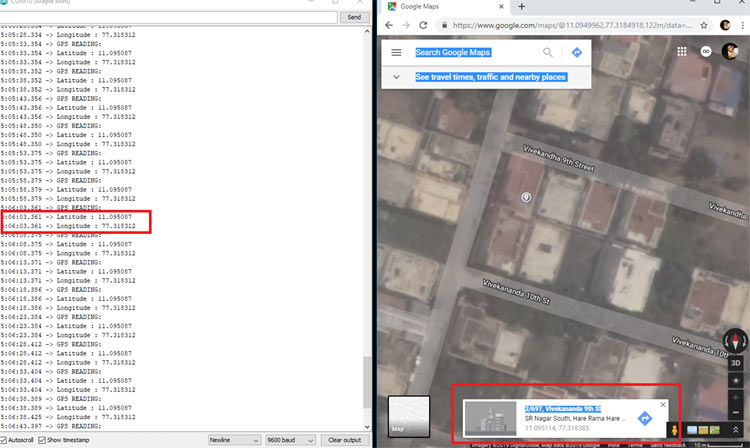Screen dimensions: 750x448
Task: Click serial monitor scrollbar down arrow
Action: [367, 427]
